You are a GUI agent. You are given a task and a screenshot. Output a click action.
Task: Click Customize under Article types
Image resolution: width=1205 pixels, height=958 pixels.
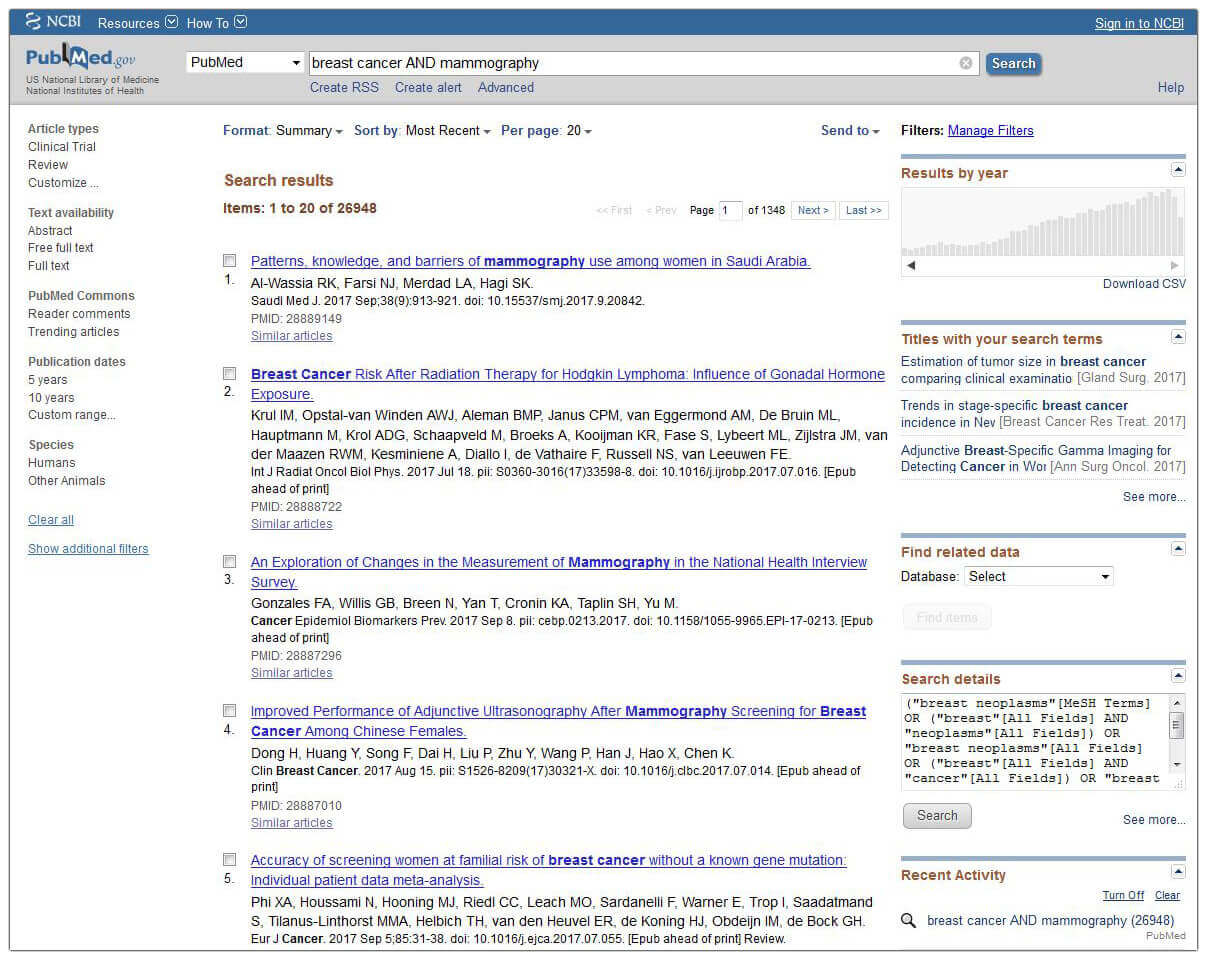(x=63, y=183)
